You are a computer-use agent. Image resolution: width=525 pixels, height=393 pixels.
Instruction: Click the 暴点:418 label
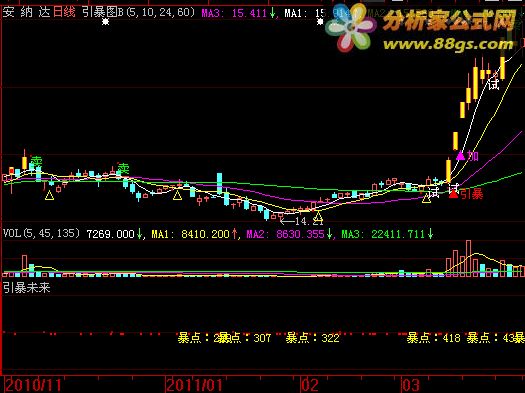point(434,338)
